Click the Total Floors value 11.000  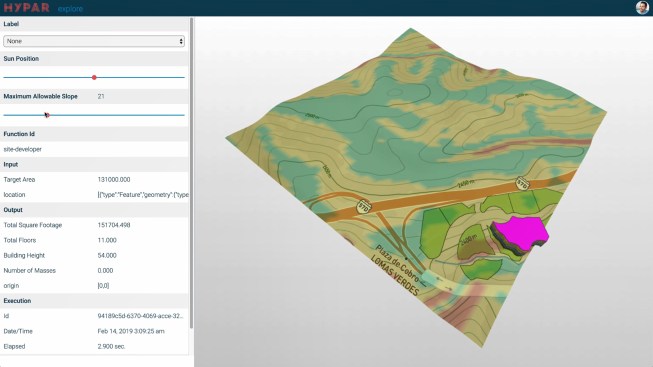(x=107, y=240)
